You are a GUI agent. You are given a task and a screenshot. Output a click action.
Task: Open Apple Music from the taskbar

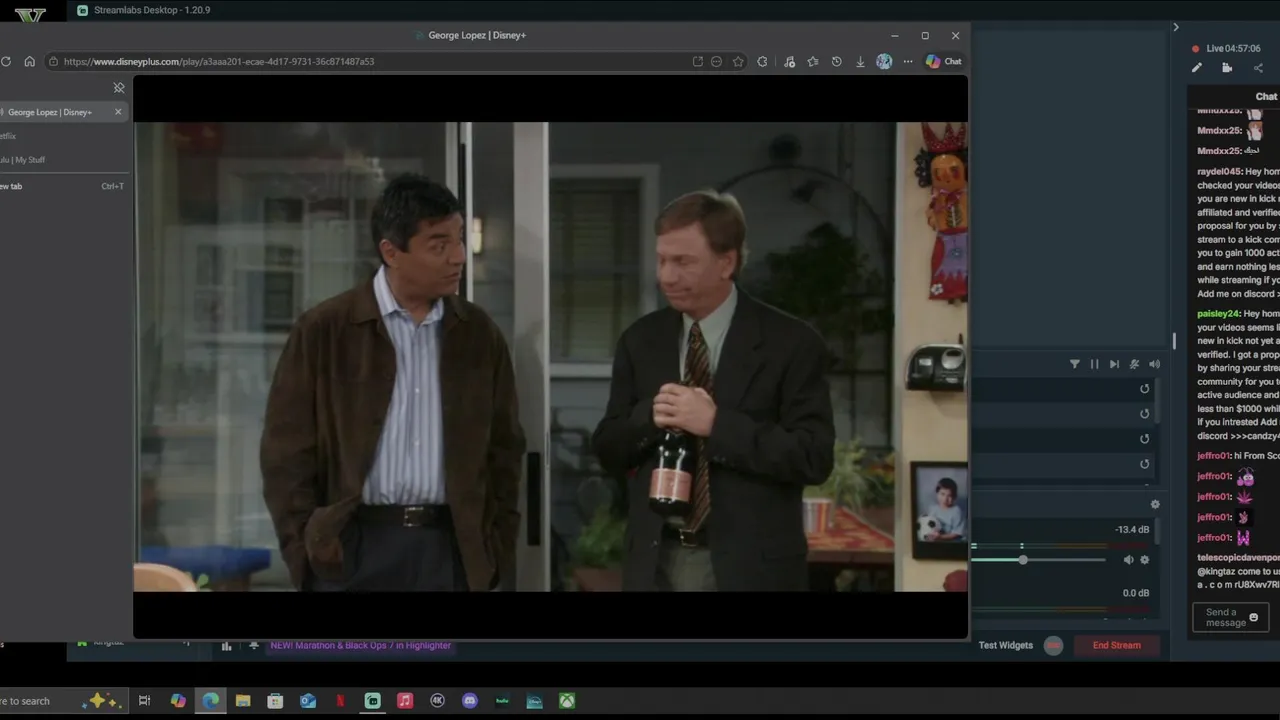click(x=405, y=701)
